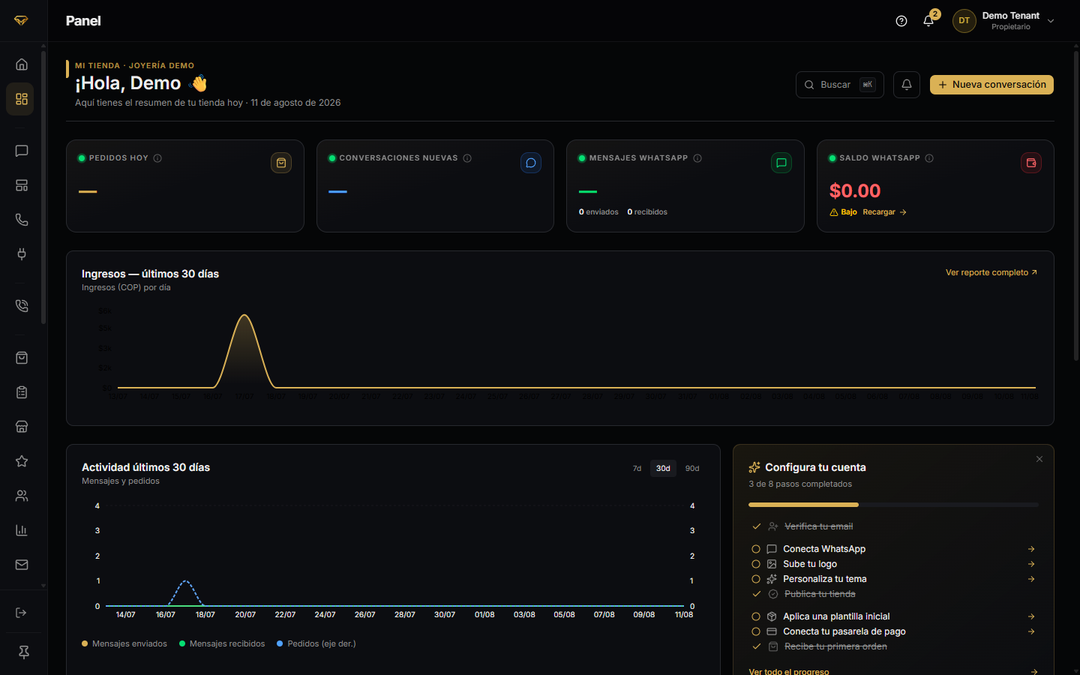Click the DT avatar circle
The height and width of the screenshot is (675, 1080).
(964, 21)
